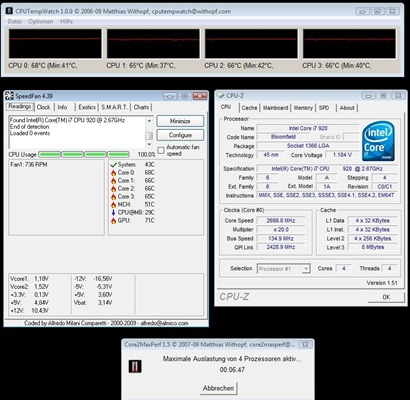Click the Core Speed value 2698.8 MHz
Viewport: 410px width, 400px height.
tap(281, 221)
